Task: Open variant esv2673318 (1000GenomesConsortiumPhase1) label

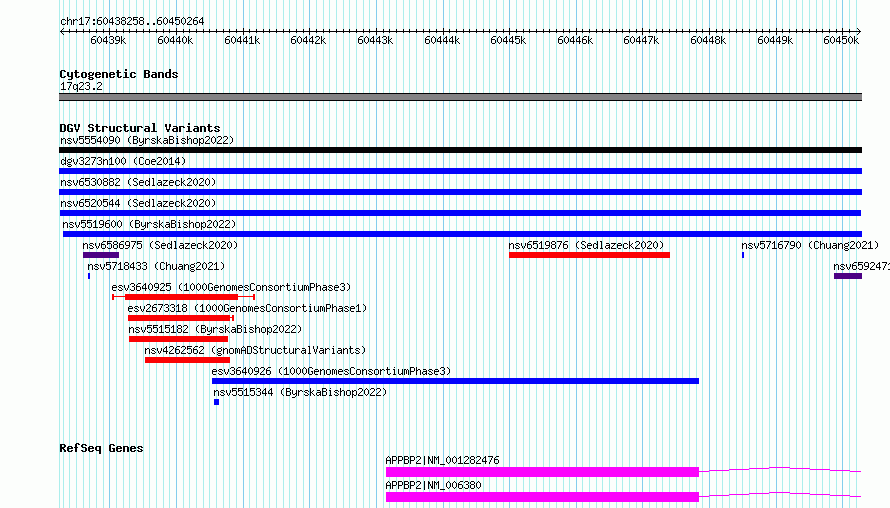Action: (247, 308)
